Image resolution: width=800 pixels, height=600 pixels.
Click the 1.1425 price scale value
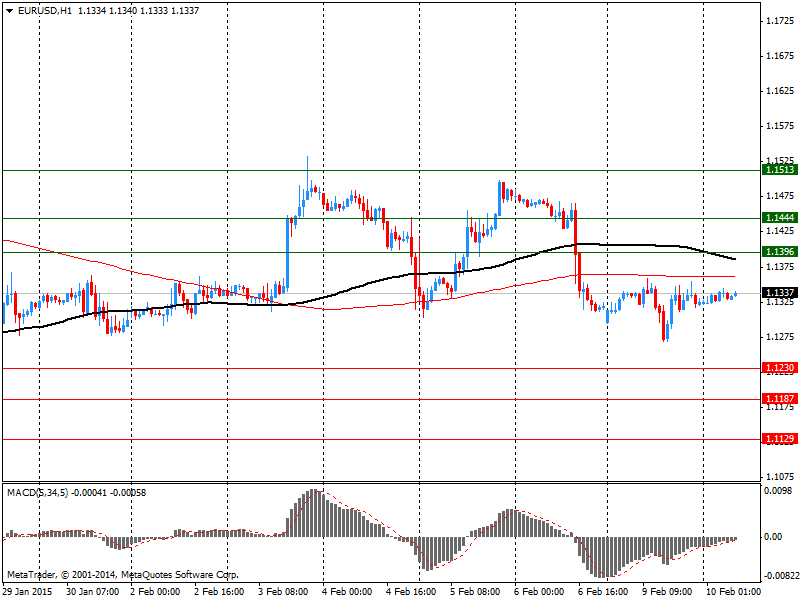[x=781, y=231]
